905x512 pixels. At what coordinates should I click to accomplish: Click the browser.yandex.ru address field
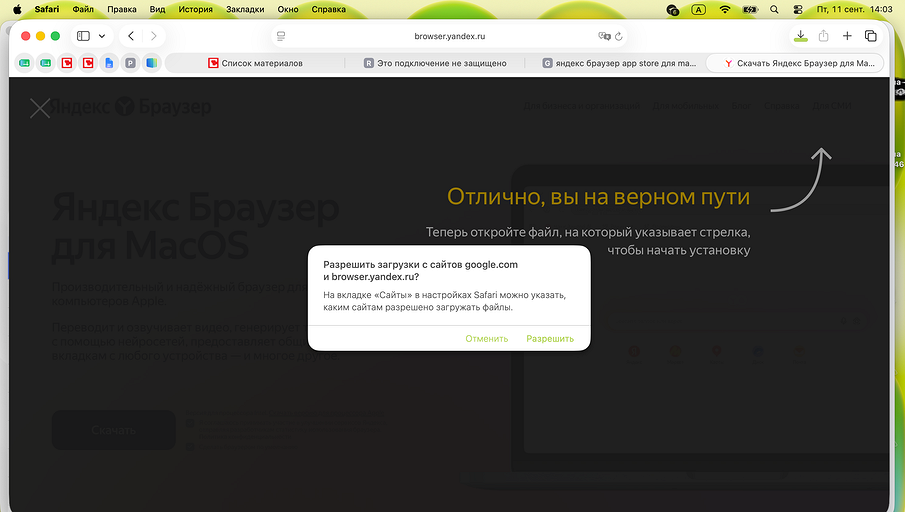click(x=450, y=36)
